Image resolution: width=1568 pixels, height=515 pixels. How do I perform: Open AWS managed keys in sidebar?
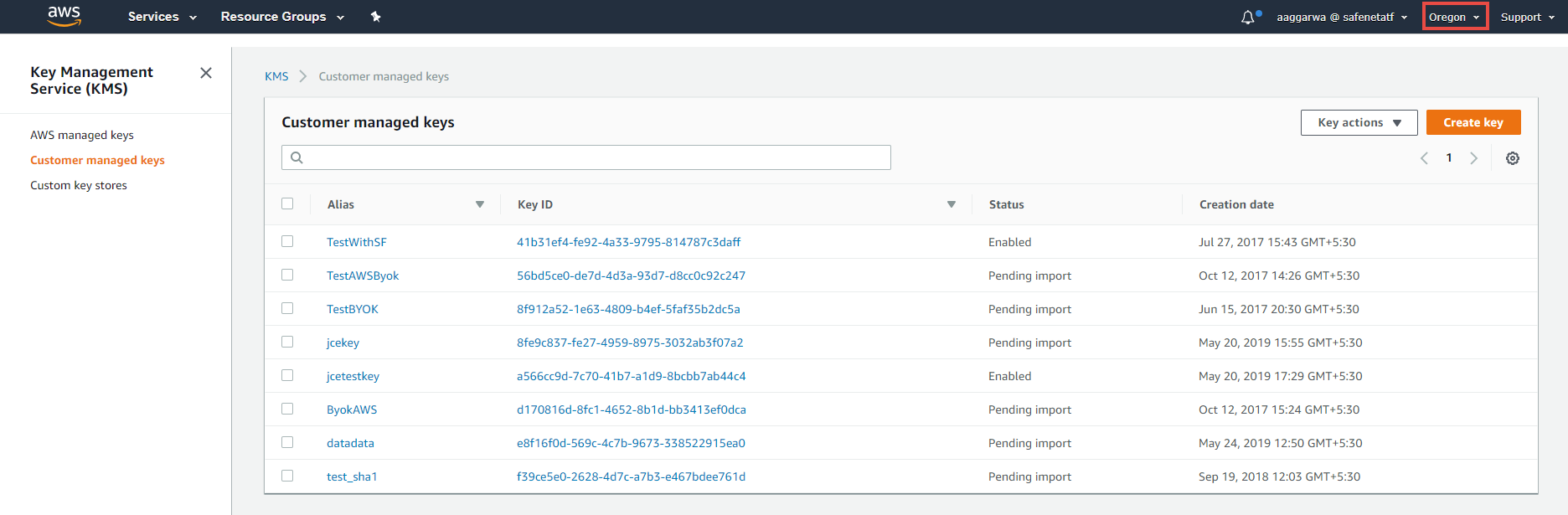[82, 135]
